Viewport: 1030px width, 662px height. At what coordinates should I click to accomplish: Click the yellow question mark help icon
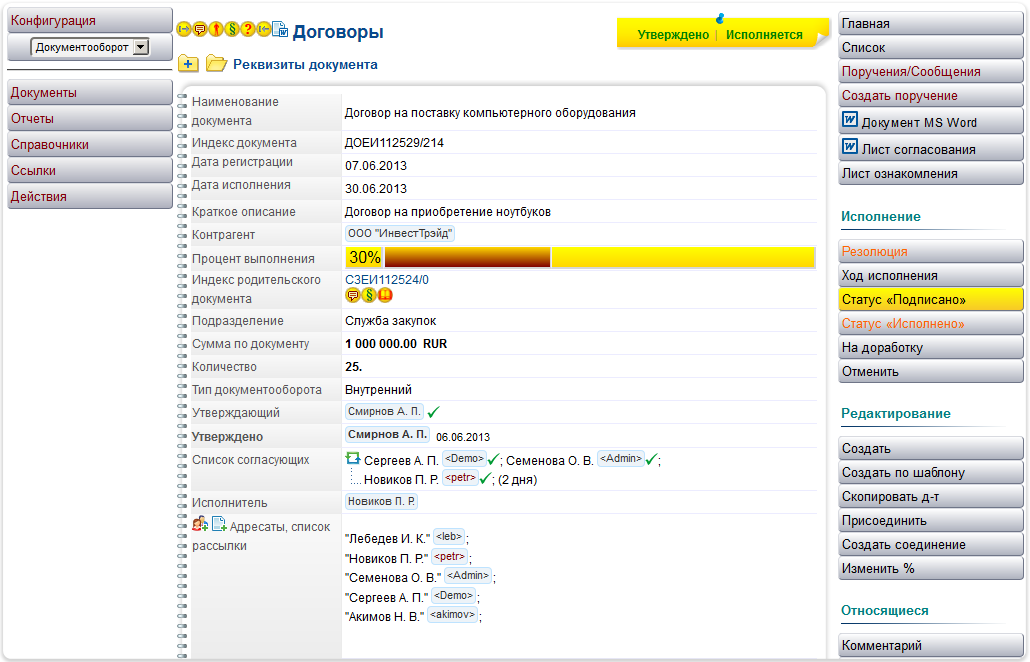(248, 30)
